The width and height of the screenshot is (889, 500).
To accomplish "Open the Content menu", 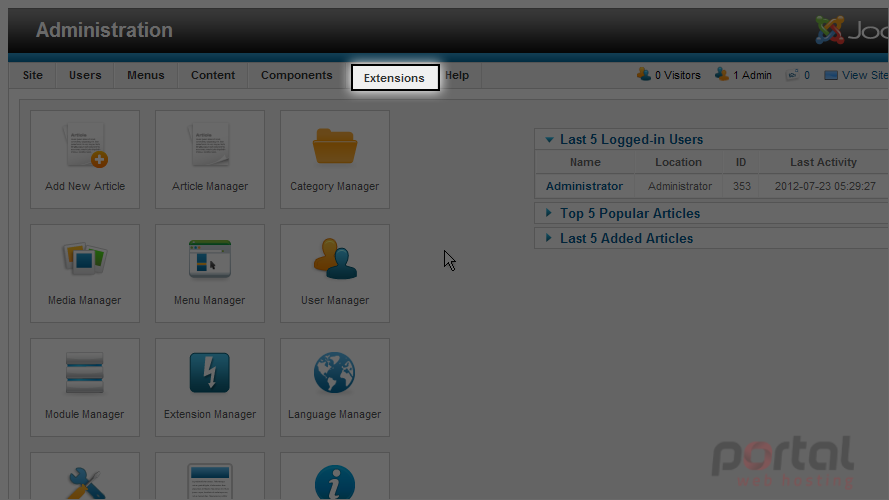I will tap(213, 75).
